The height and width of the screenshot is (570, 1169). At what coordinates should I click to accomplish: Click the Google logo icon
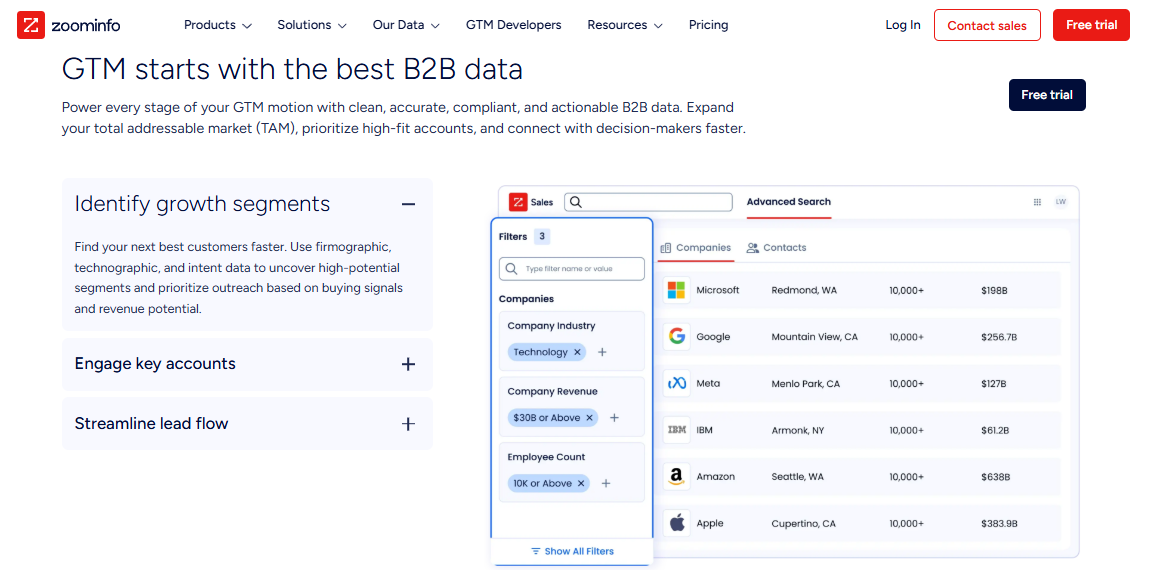tap(676, 337)
